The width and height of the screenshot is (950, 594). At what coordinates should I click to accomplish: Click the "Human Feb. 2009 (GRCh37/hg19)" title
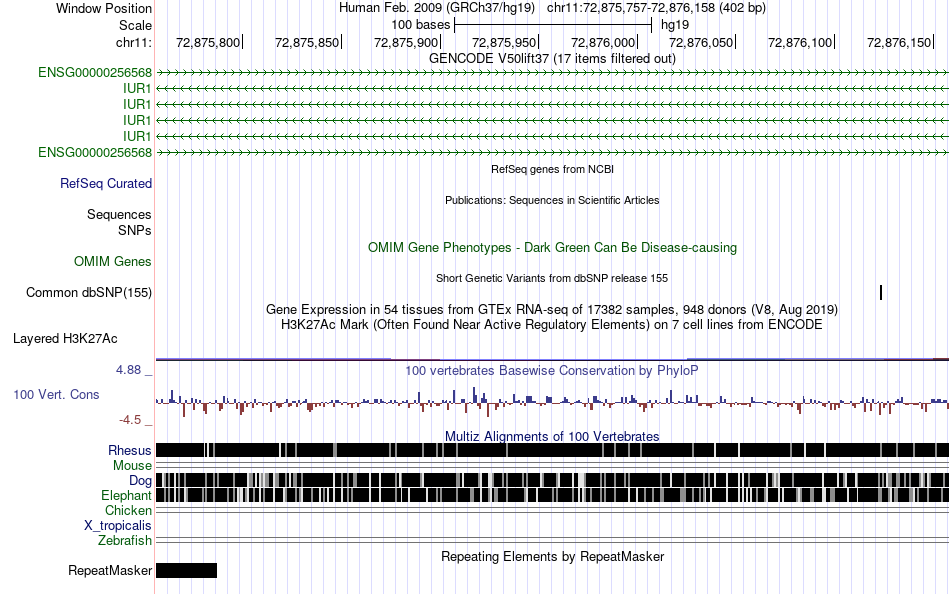tap(437, 8)
